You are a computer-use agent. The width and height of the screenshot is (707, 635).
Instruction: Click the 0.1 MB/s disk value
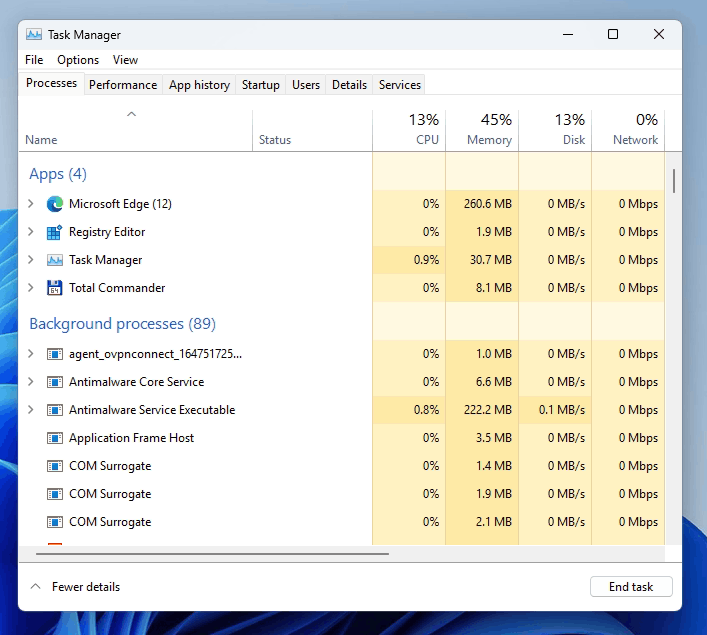562,410
